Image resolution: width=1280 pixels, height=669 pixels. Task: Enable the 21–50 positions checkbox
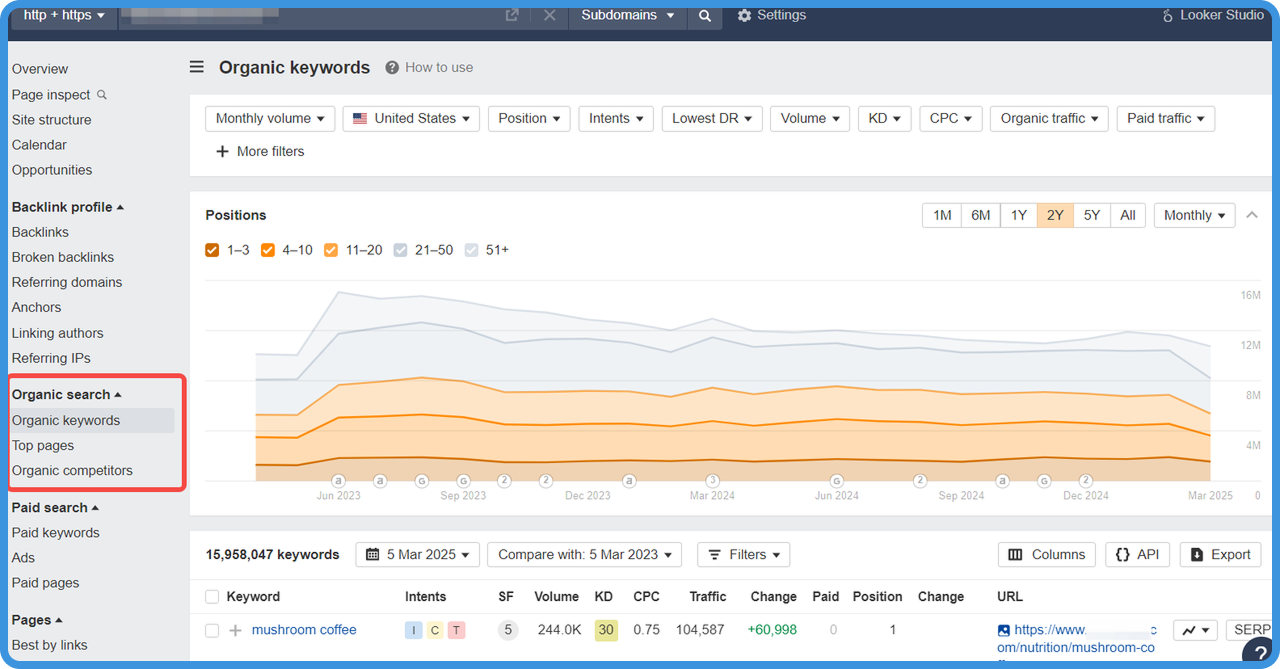401,250
